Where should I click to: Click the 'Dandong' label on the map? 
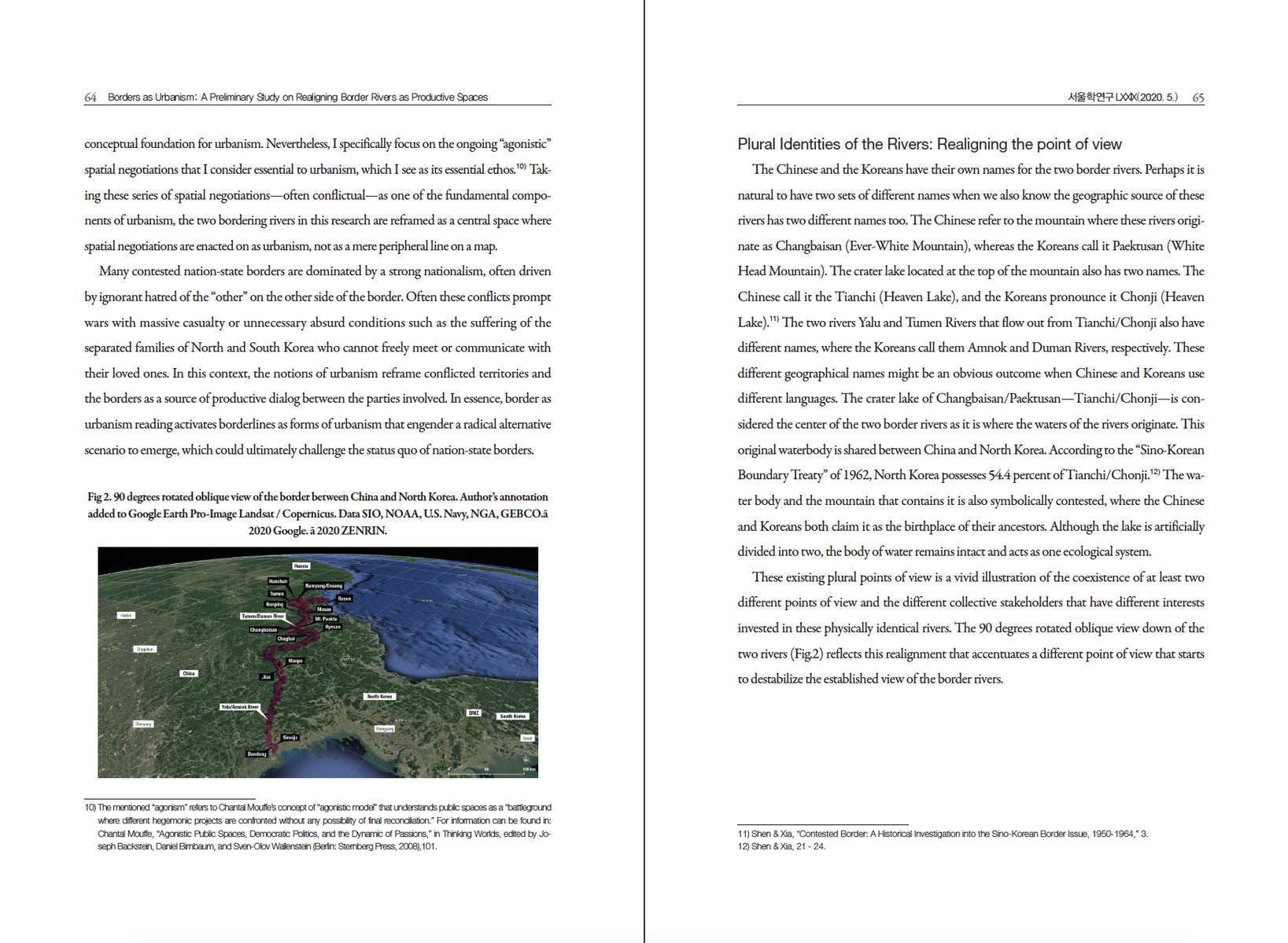tap(257, 753)
